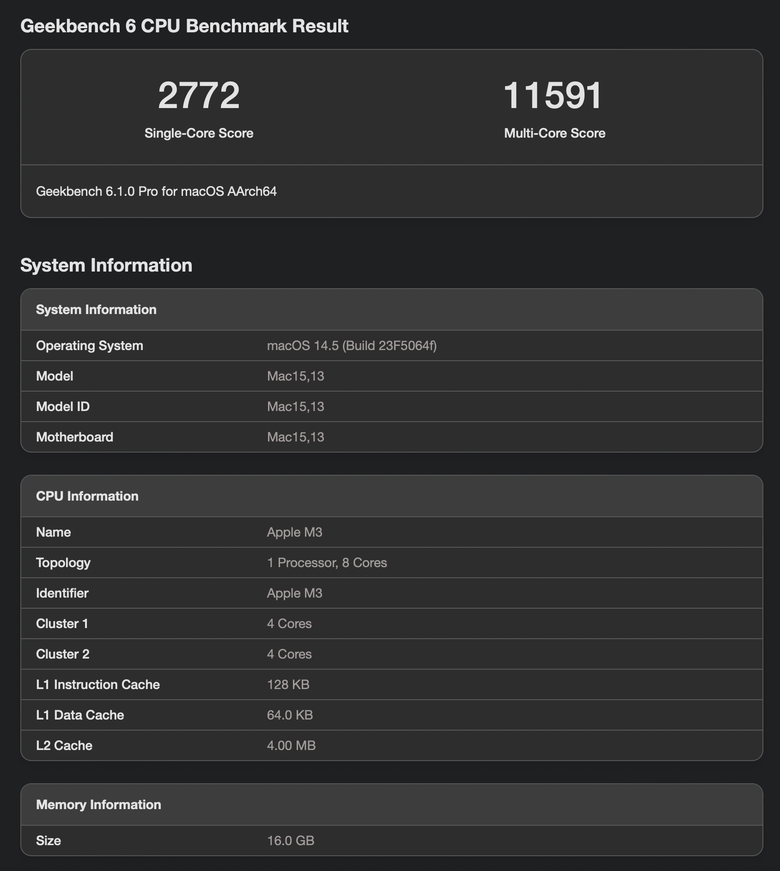Select the 'macOS 14.5 (Build 23F5064f)' value
The image size is (780, 871).
point(352,346)
